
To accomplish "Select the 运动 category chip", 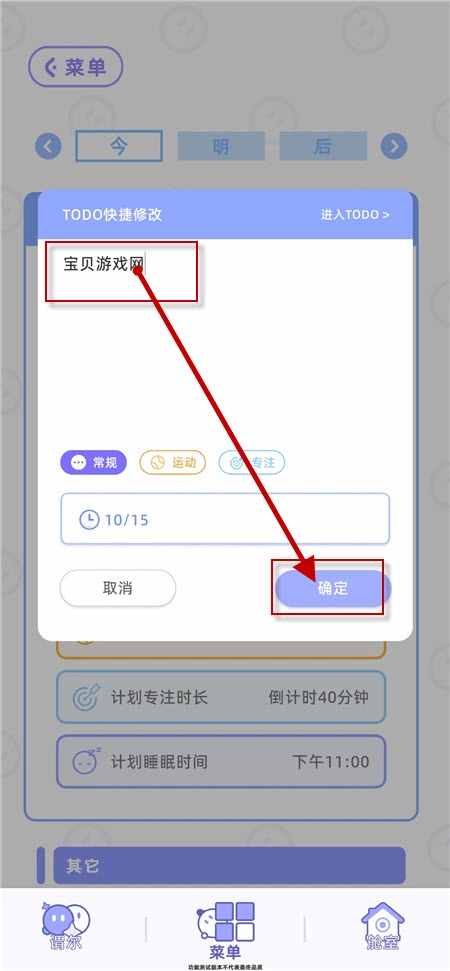I will pos(173,463).
